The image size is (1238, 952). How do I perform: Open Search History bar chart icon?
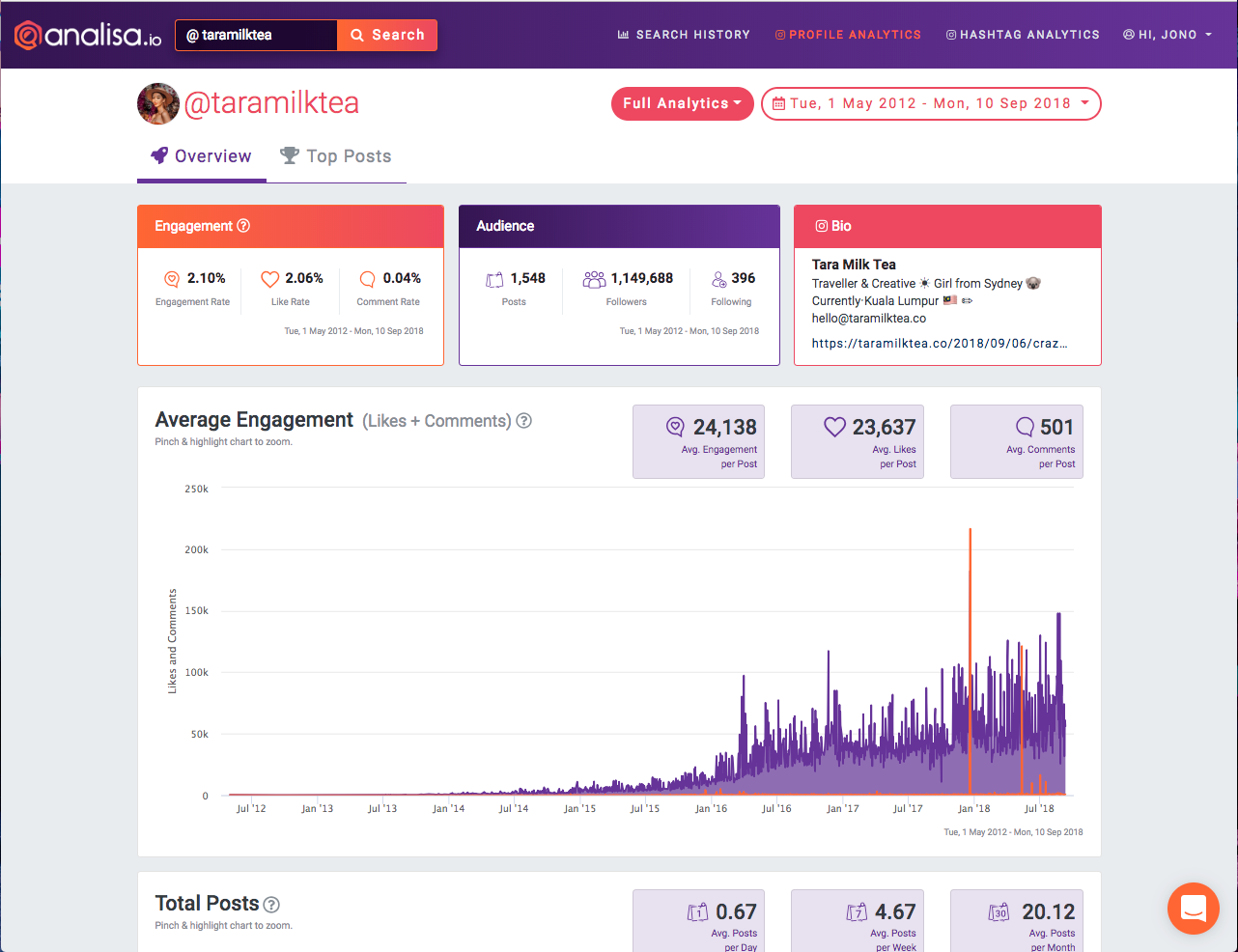(x=624, y=35)
